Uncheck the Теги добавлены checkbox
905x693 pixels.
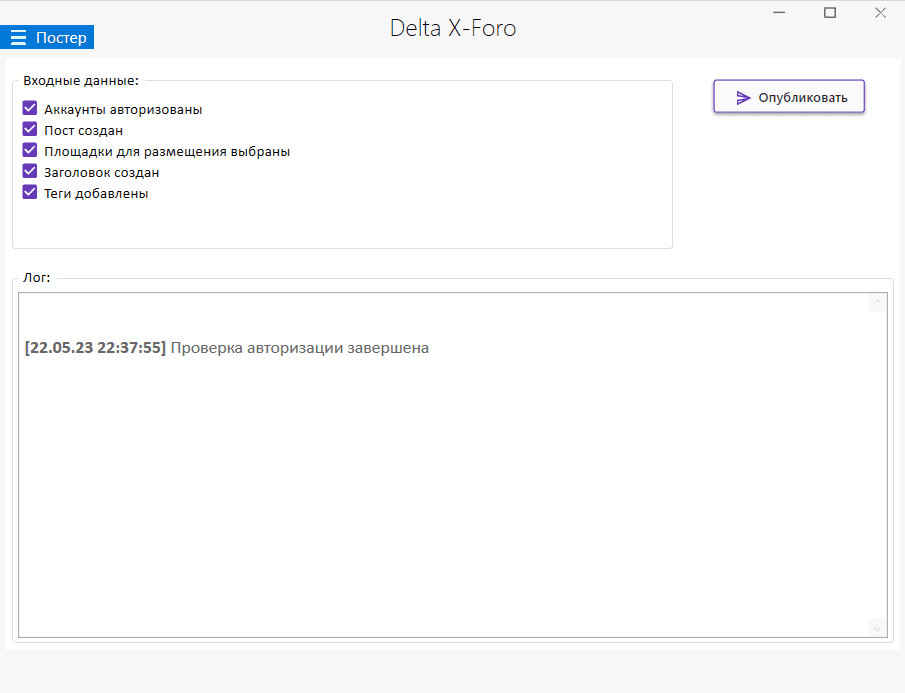pyautogui.click(x=30, y=193)
